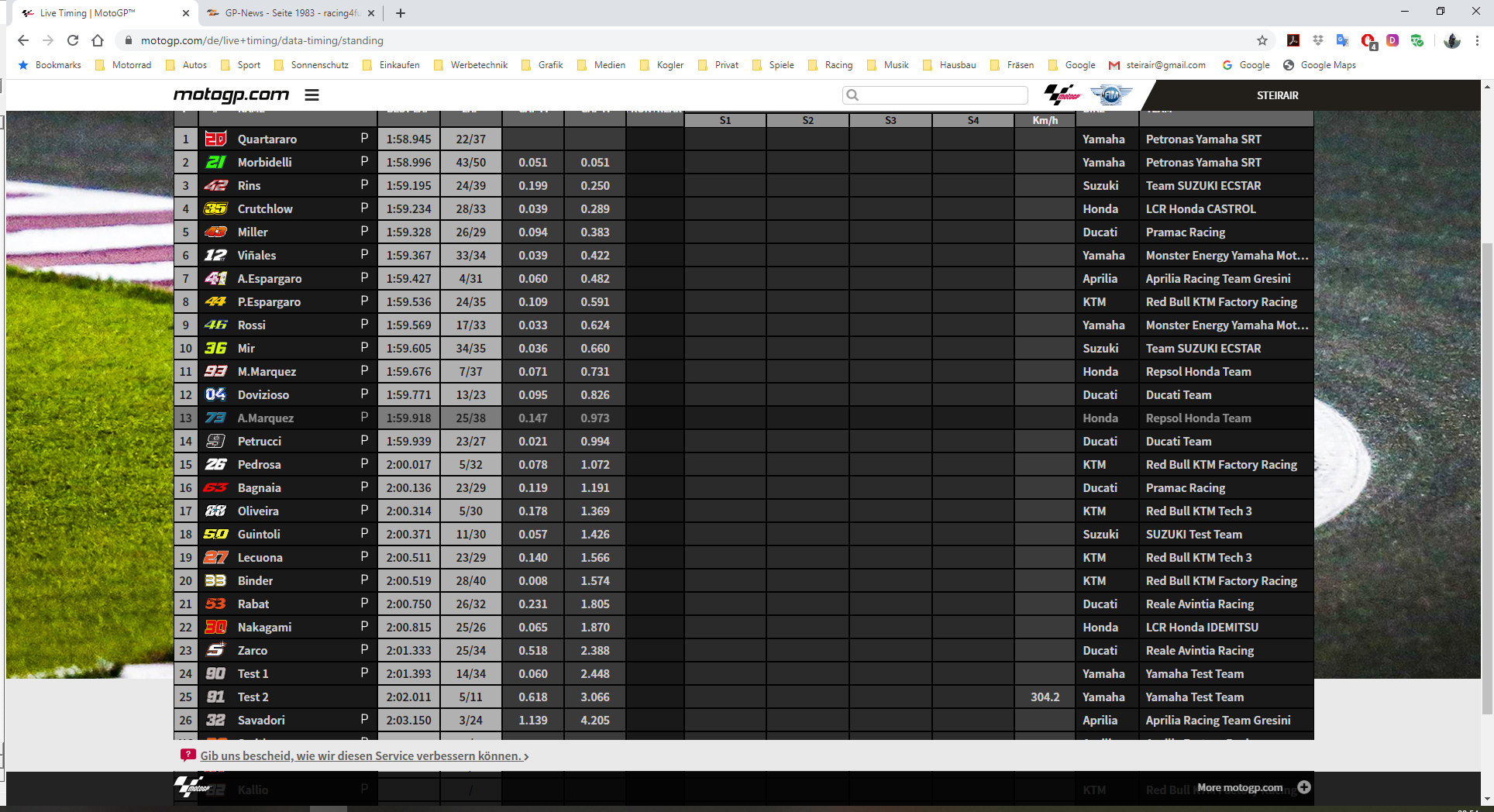Image resolution: width=1494 pixels, height=812 pixels.
Task: Open the Google Maps bookmark
Action: click(x=1320, y=65)
